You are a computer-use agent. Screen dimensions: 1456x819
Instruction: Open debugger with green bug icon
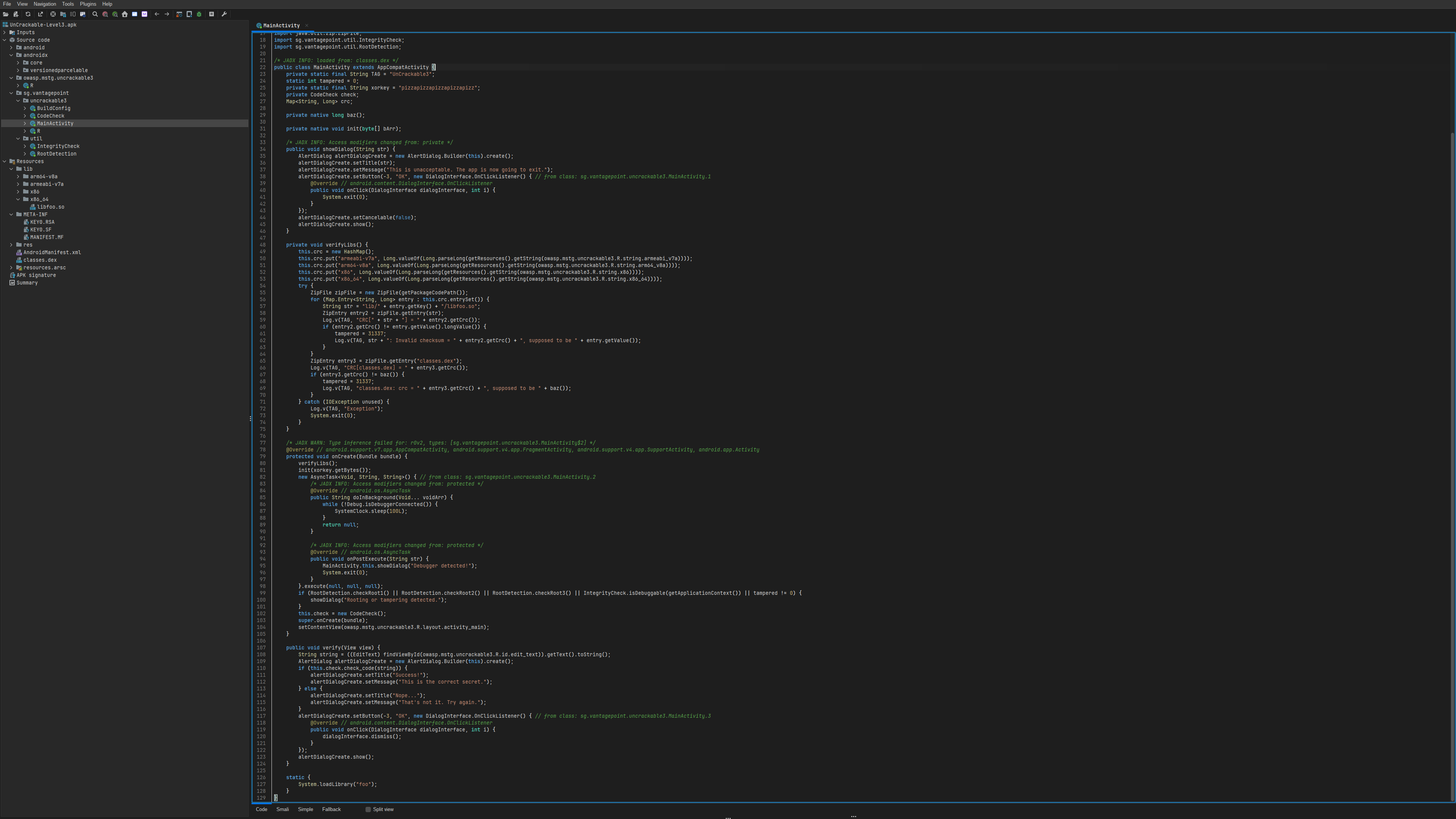click(199, 14)
